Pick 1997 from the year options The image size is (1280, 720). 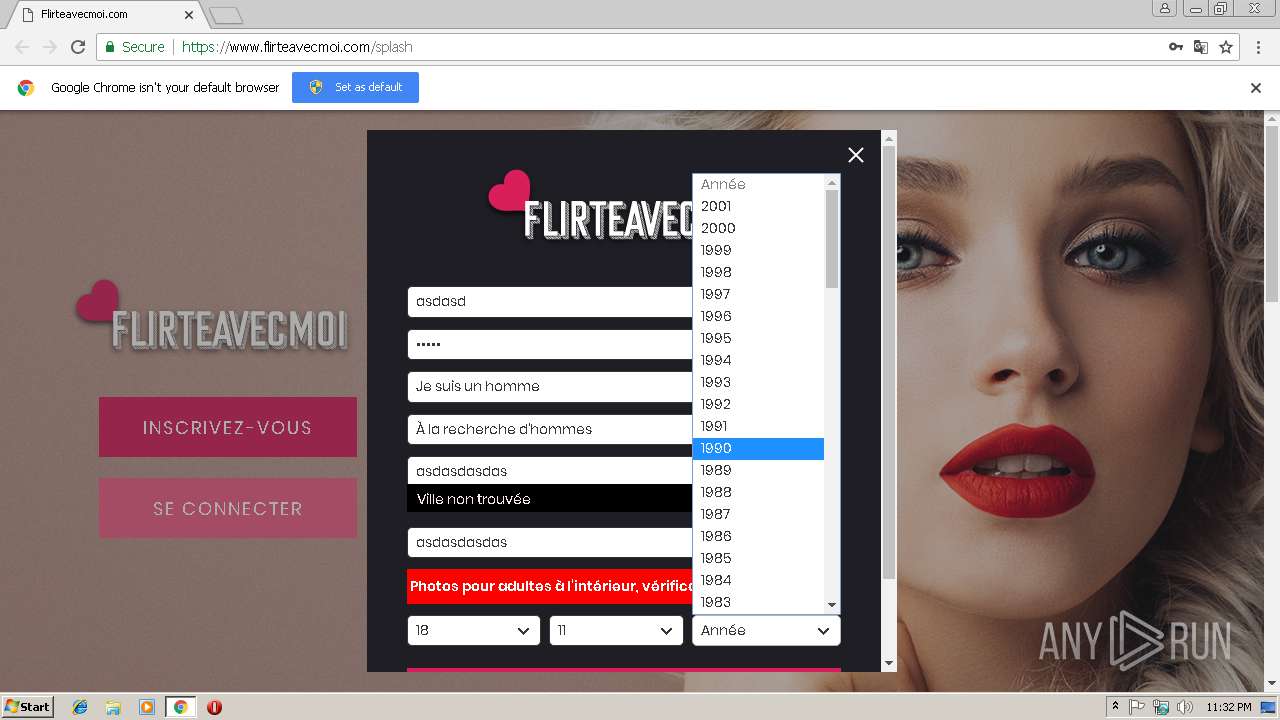coord(758,294)
